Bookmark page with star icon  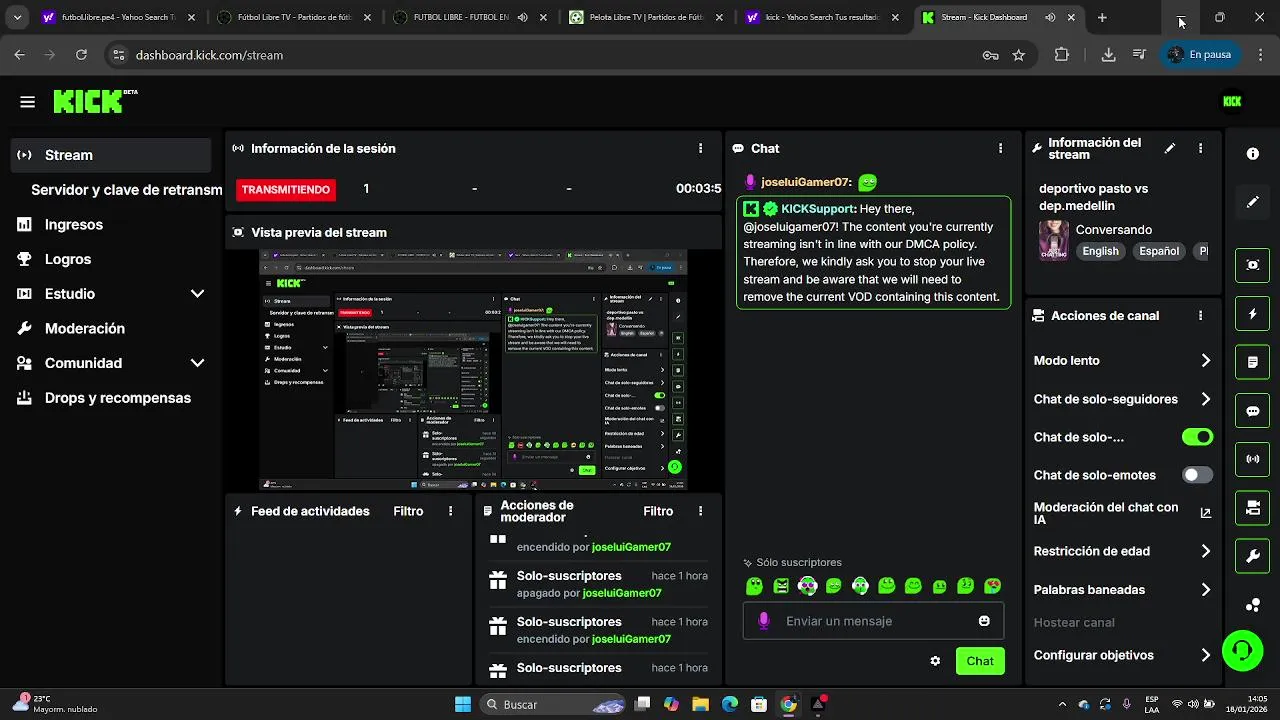click(1018, 55)
